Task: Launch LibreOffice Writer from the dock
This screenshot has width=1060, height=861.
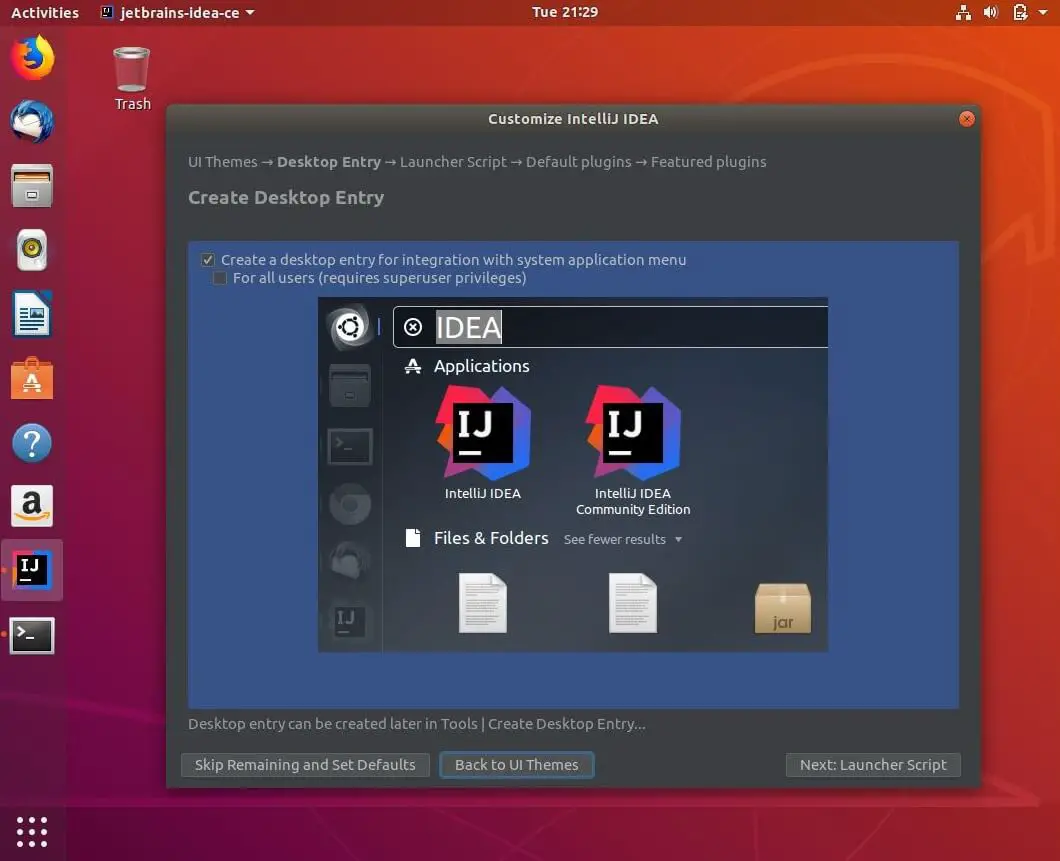Action: pyautogui.click(x=32, y=314)
